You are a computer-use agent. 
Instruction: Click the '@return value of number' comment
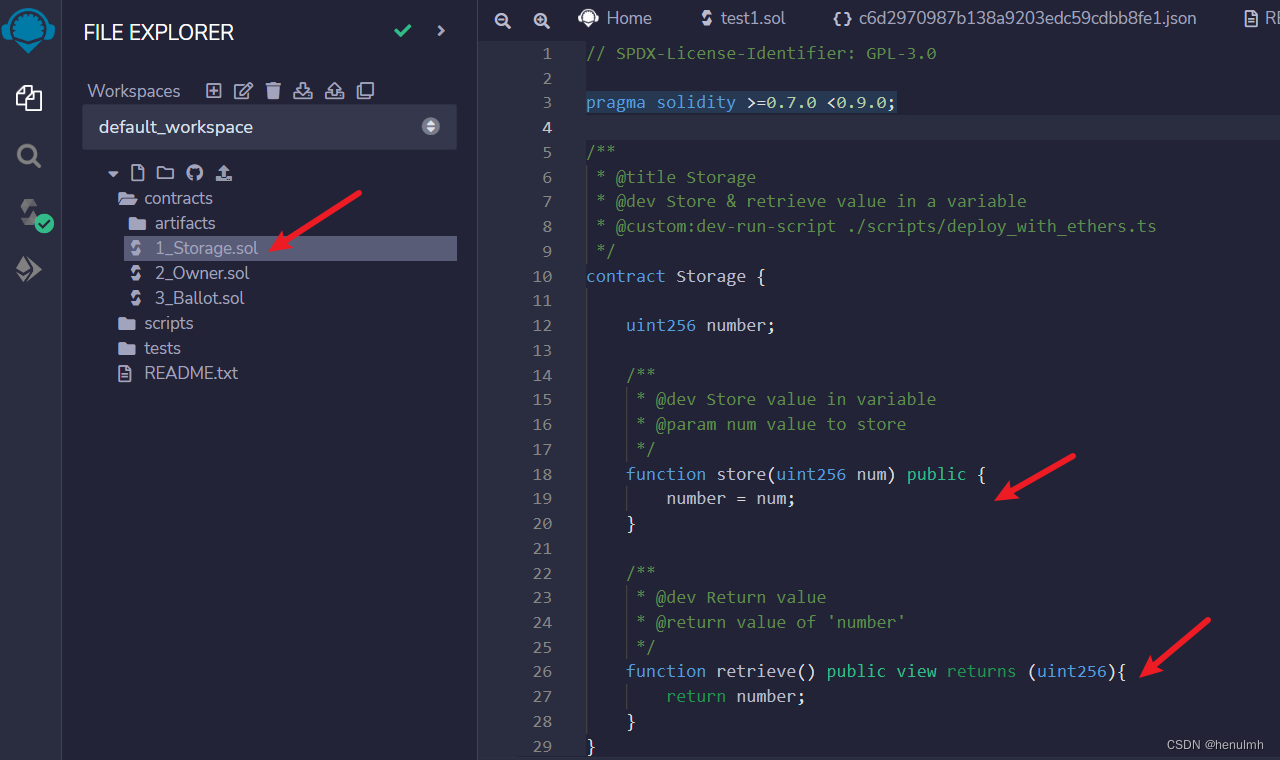(x=771, y=622)
